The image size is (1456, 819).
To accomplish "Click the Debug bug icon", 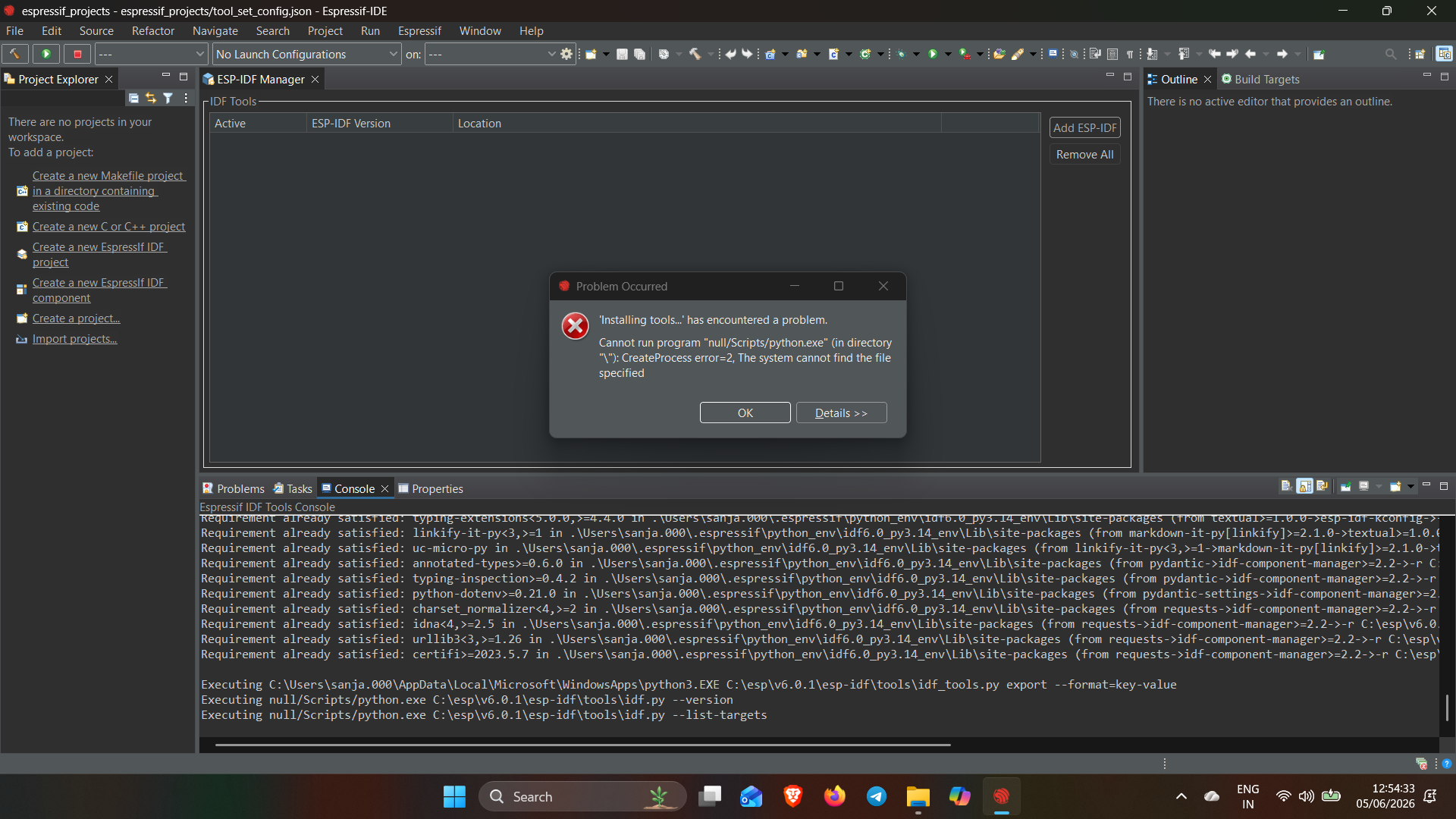I will (901, 55).
